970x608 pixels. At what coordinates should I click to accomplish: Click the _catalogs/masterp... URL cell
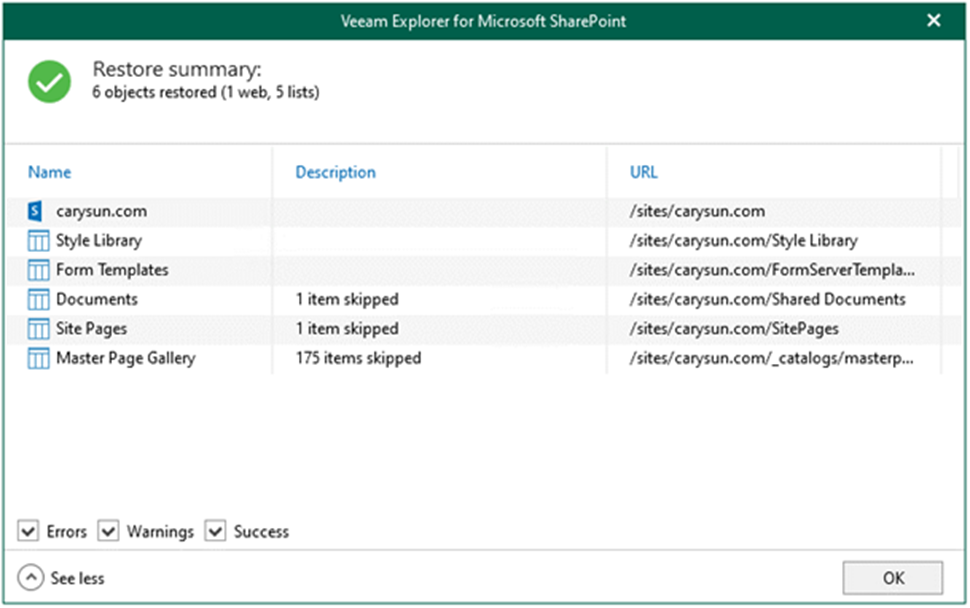(771, 358)
